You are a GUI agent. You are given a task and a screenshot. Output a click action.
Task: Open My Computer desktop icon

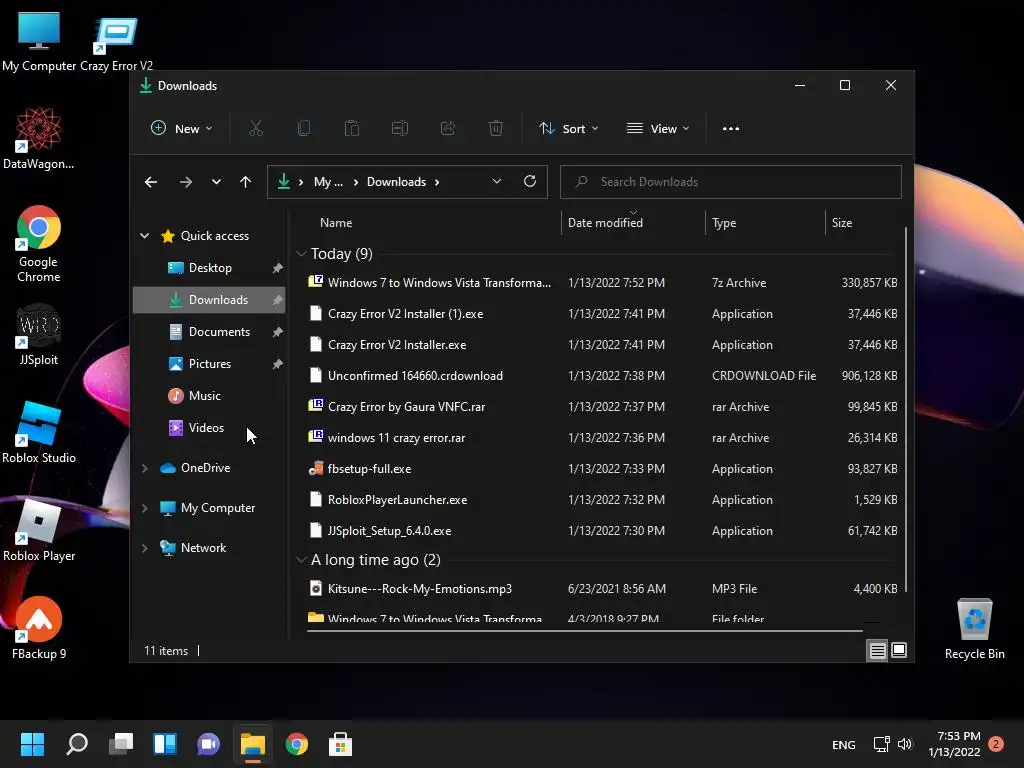[x=39, y=41]
